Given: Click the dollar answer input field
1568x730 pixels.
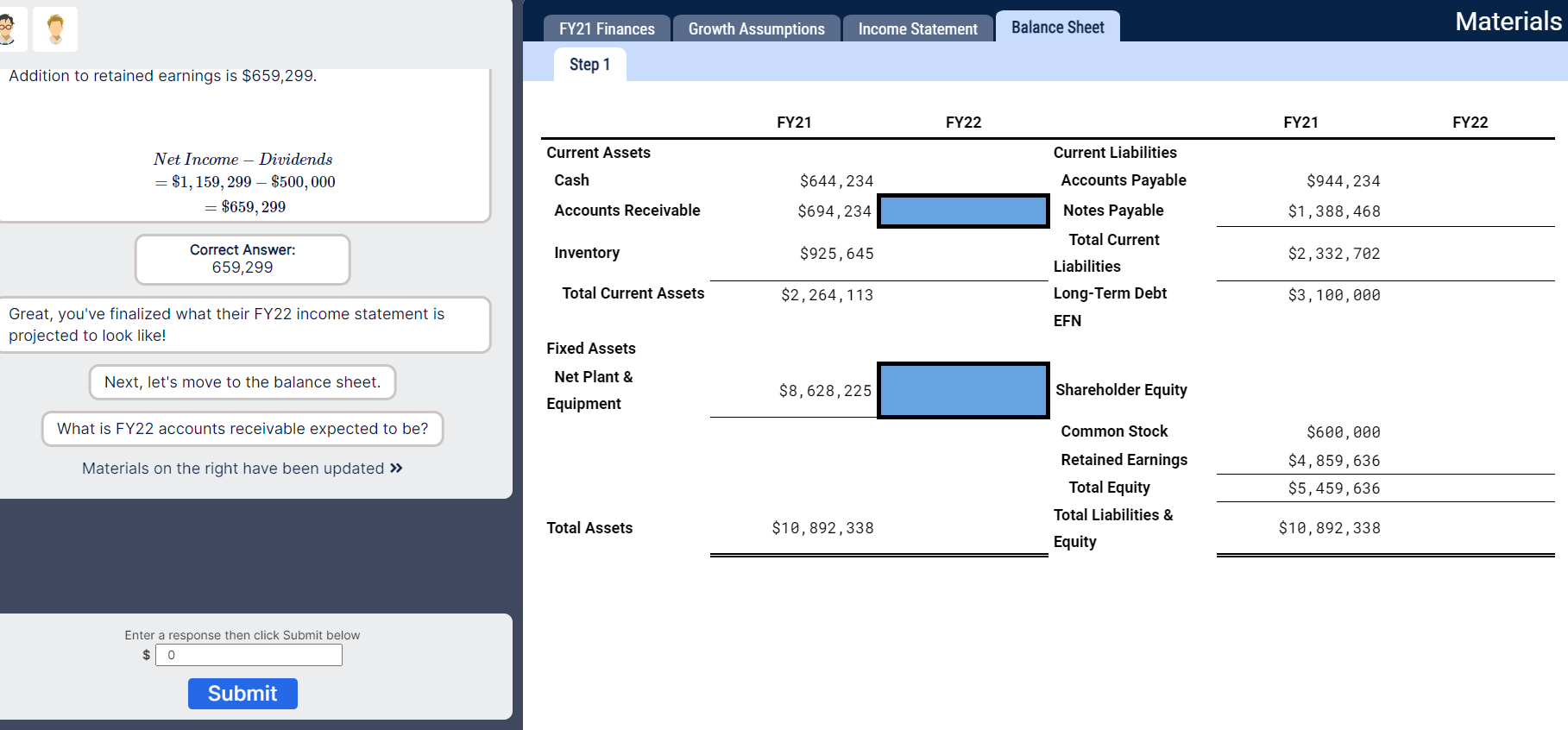Looking at the screenshot, I should [249, 655].
